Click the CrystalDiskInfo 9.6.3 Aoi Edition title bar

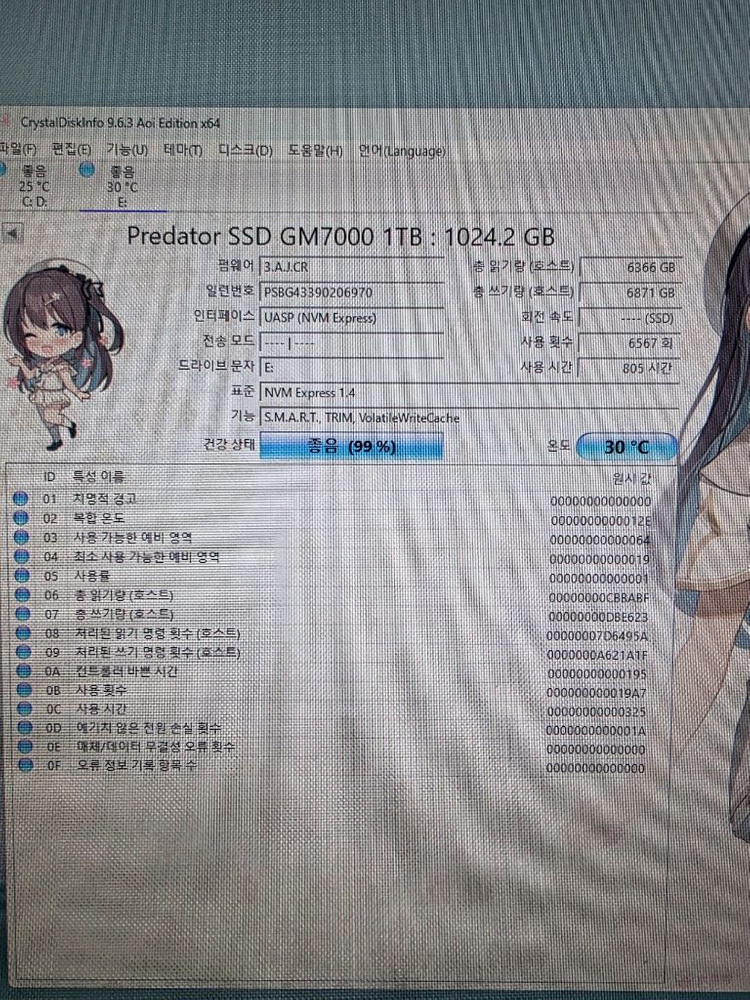[121, 122]
